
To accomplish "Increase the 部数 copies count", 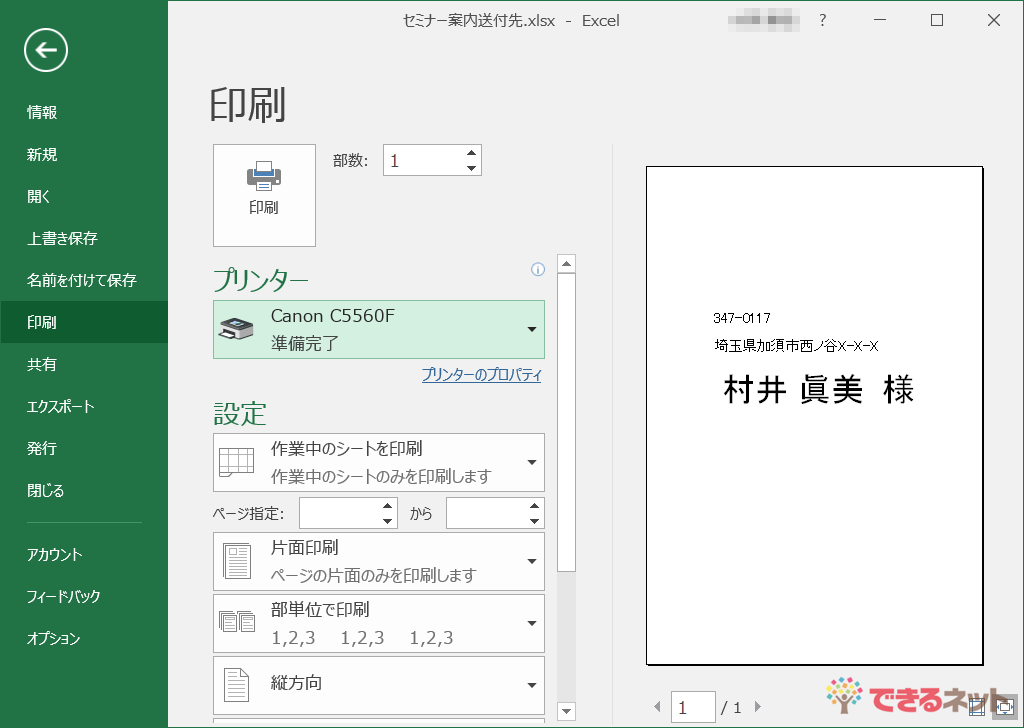I will (472, 153).
